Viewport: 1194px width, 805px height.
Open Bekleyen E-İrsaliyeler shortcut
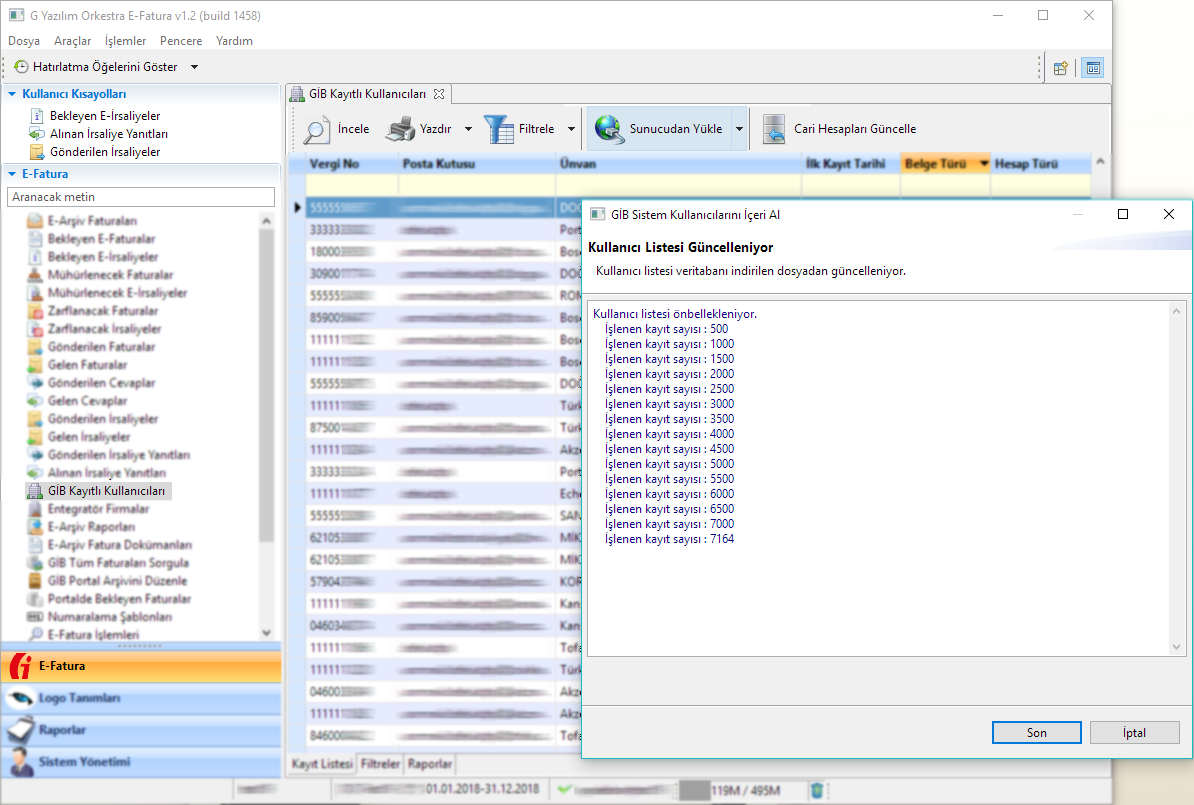(104, 116)
